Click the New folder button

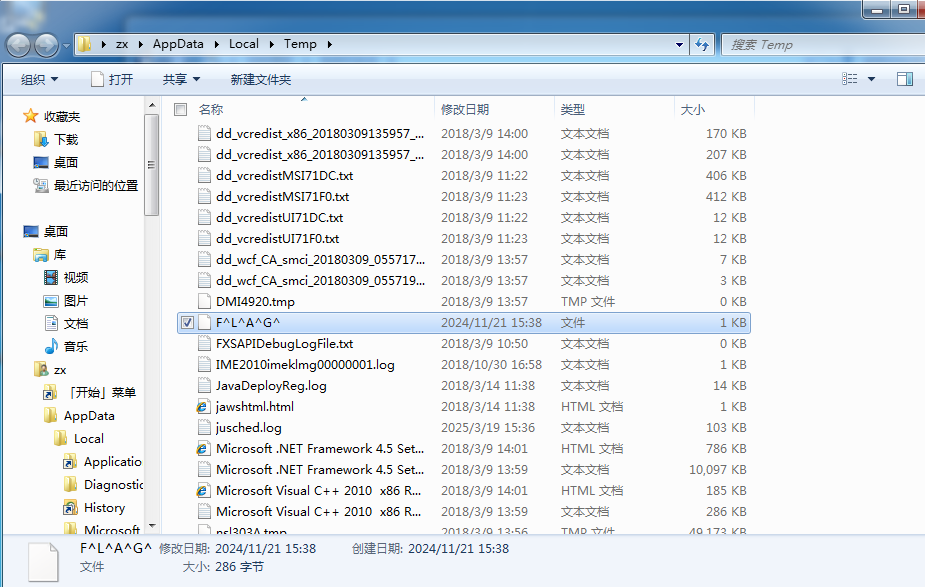260,79
